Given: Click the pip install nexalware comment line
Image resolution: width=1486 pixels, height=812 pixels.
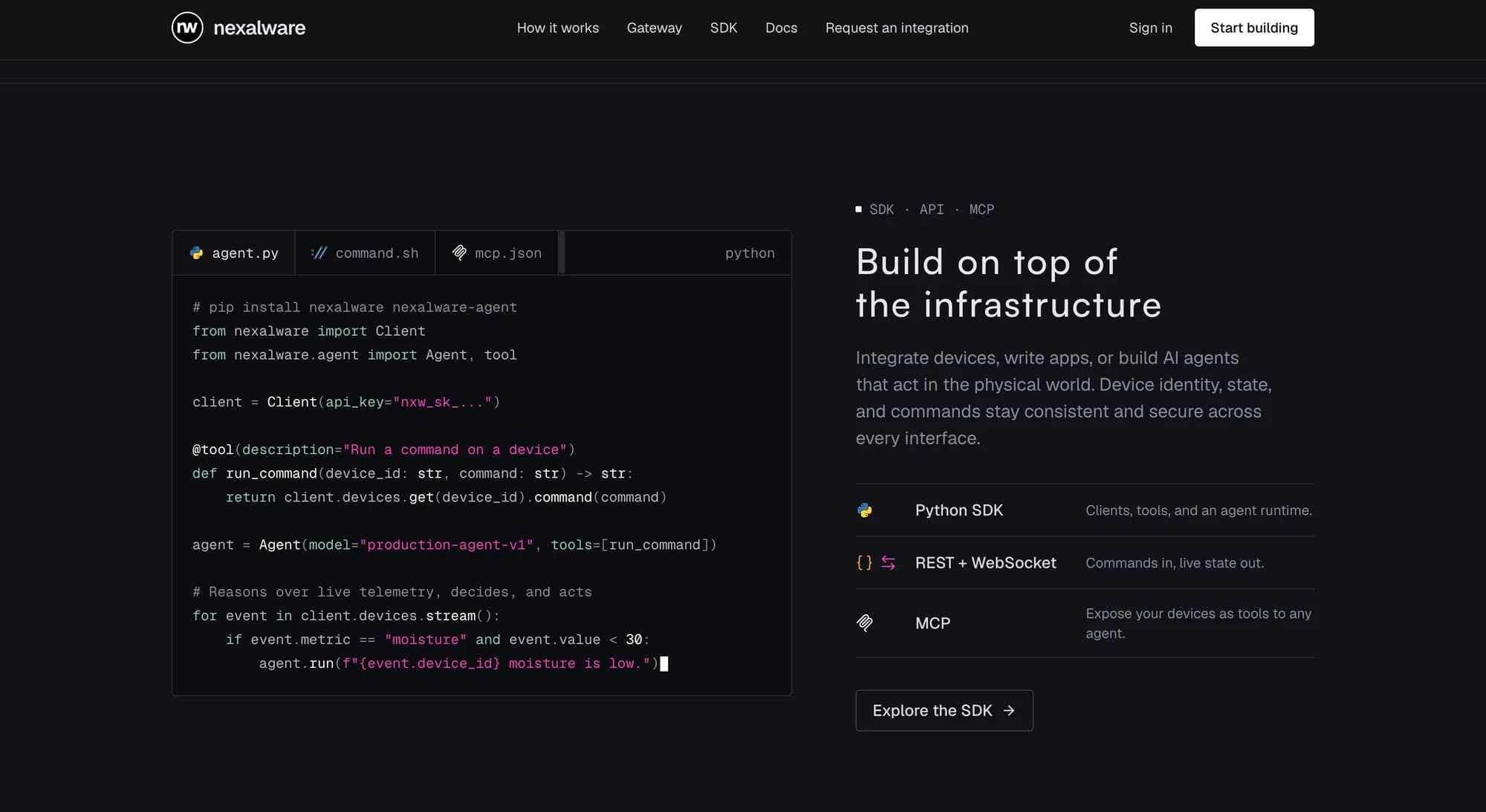Looking at the screenshot, I should coord(355,308).
